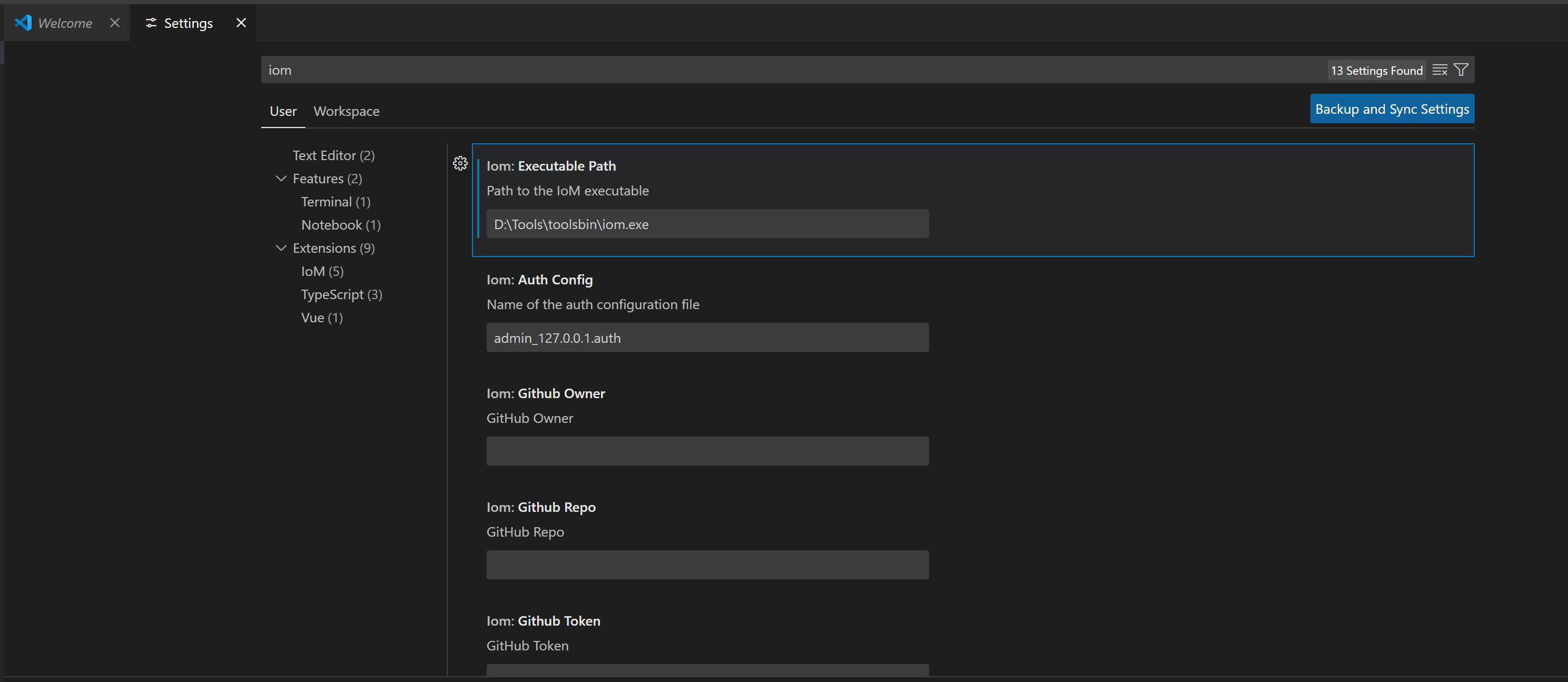The width and height of the screenshot is (1568, 682).
Task: Click the Iom: Executable Path heading
Action: [x=551, y=165]
